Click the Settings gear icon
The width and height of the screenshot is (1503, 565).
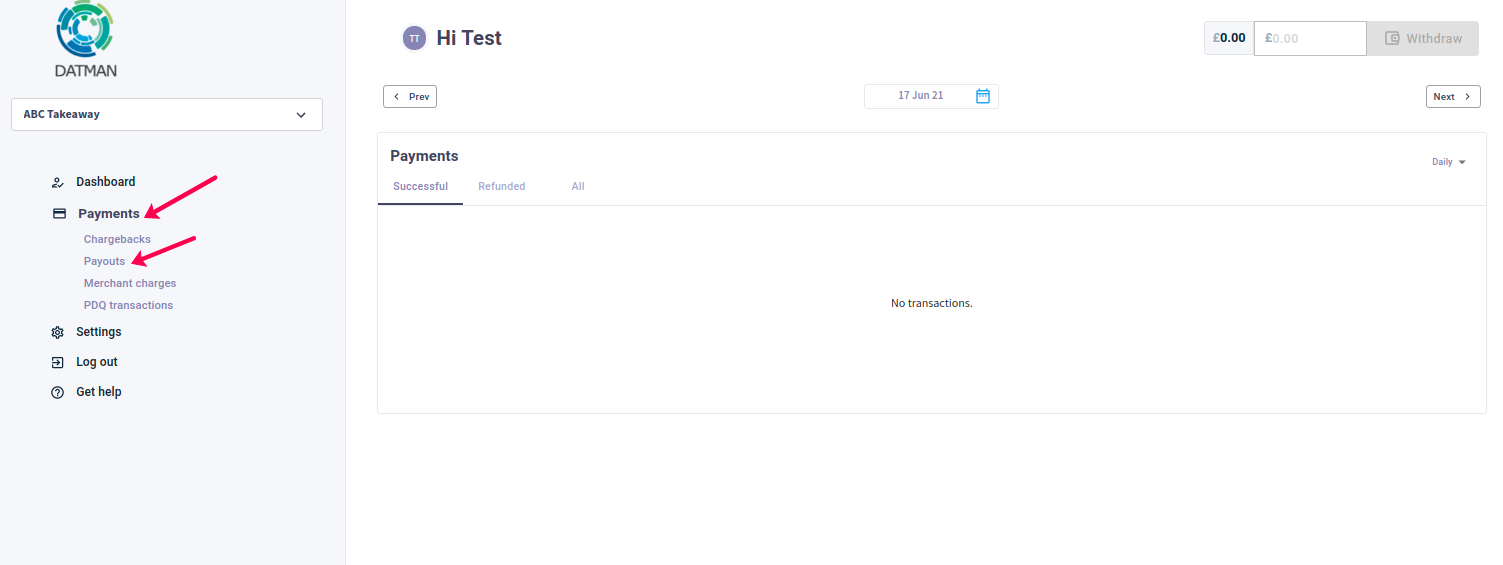tap(58, 333)
